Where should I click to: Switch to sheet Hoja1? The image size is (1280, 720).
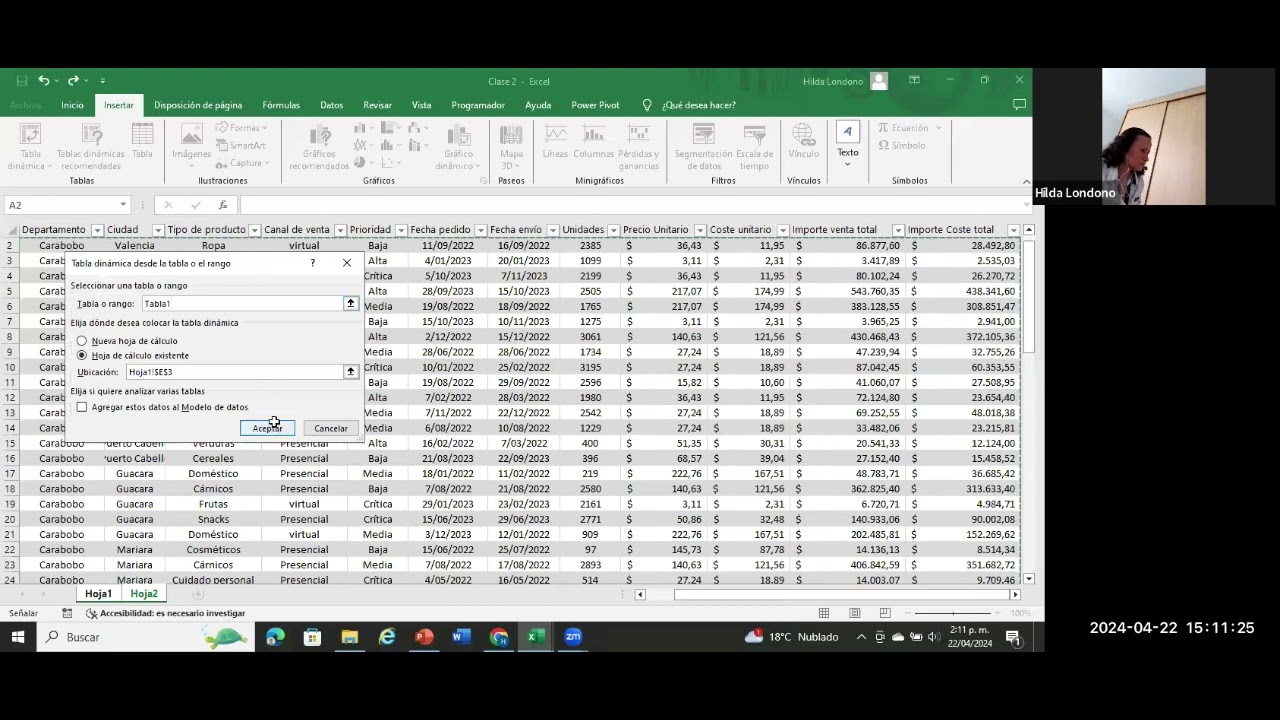click(x=98, y=594)
